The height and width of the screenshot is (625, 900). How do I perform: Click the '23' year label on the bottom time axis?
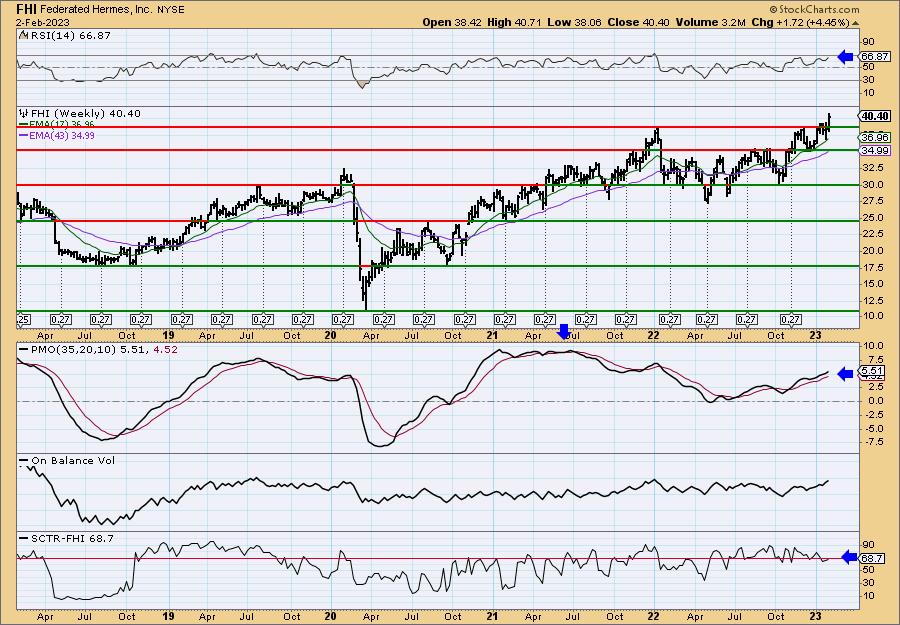point(817,616)
